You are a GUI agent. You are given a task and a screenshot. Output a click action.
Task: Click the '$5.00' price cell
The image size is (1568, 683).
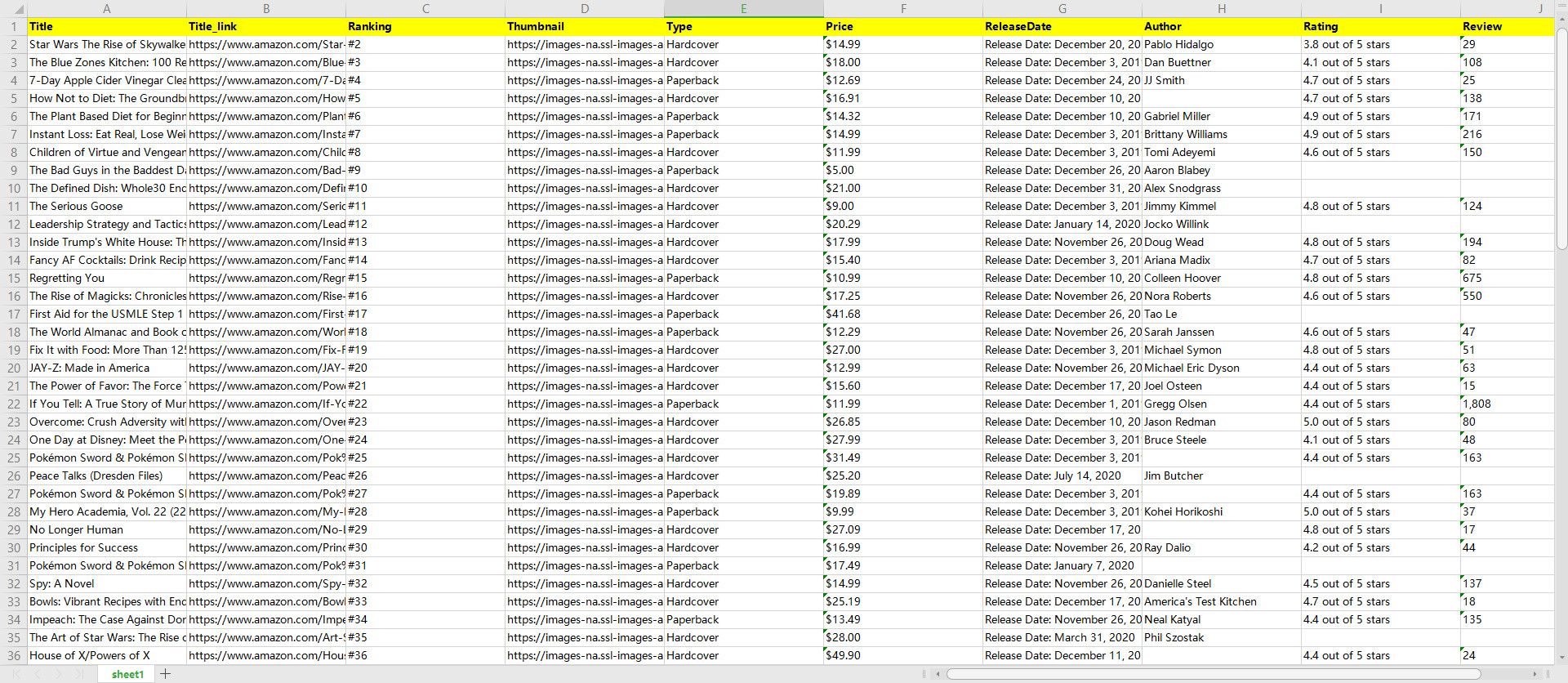pyautogui.click(x=903, y=170)
